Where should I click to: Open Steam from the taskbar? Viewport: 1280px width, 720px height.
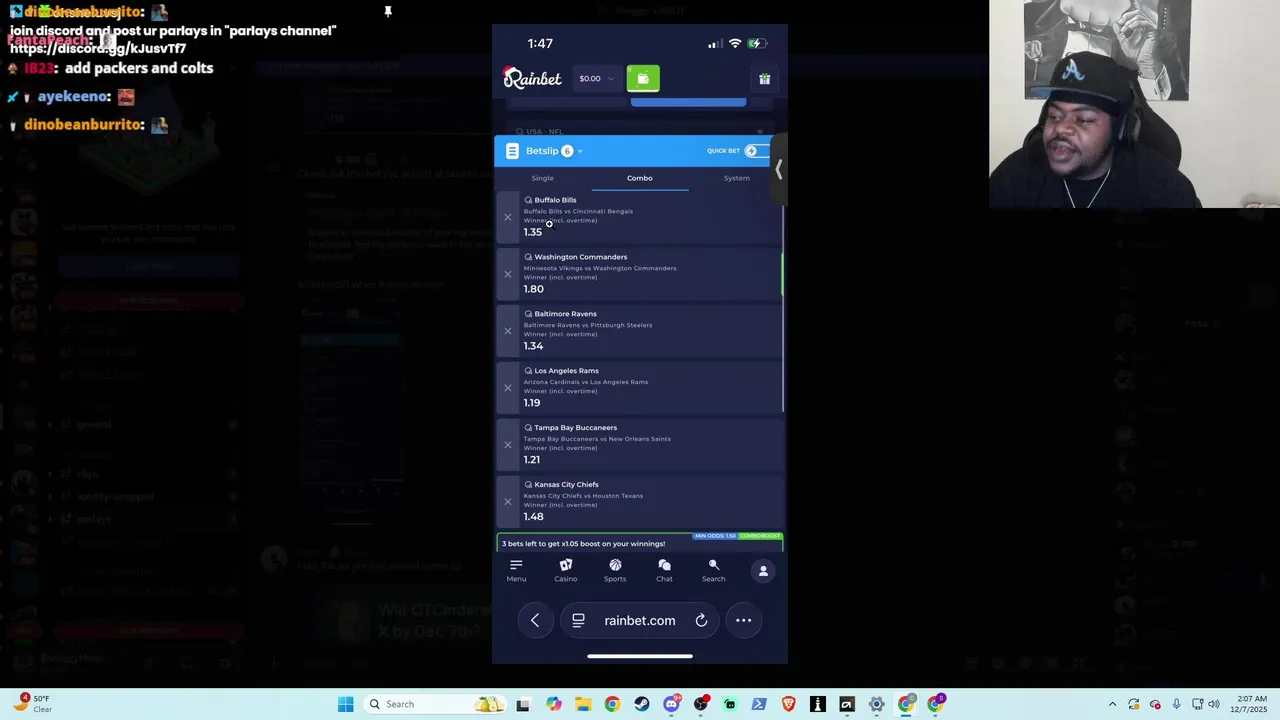point(642,704)
